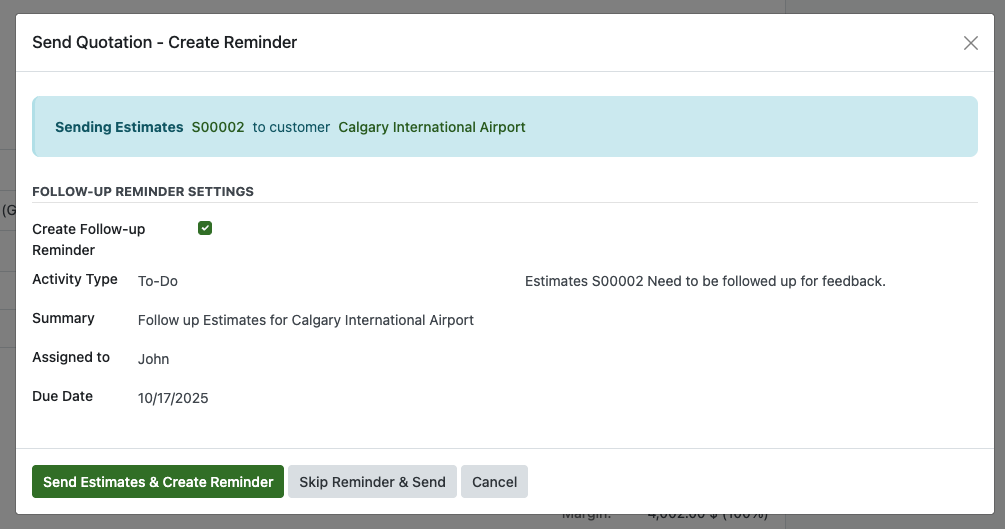The width and height of the screenshot is (1005, 529).
Task: Click the Summary field label
Action: (63, 318)
